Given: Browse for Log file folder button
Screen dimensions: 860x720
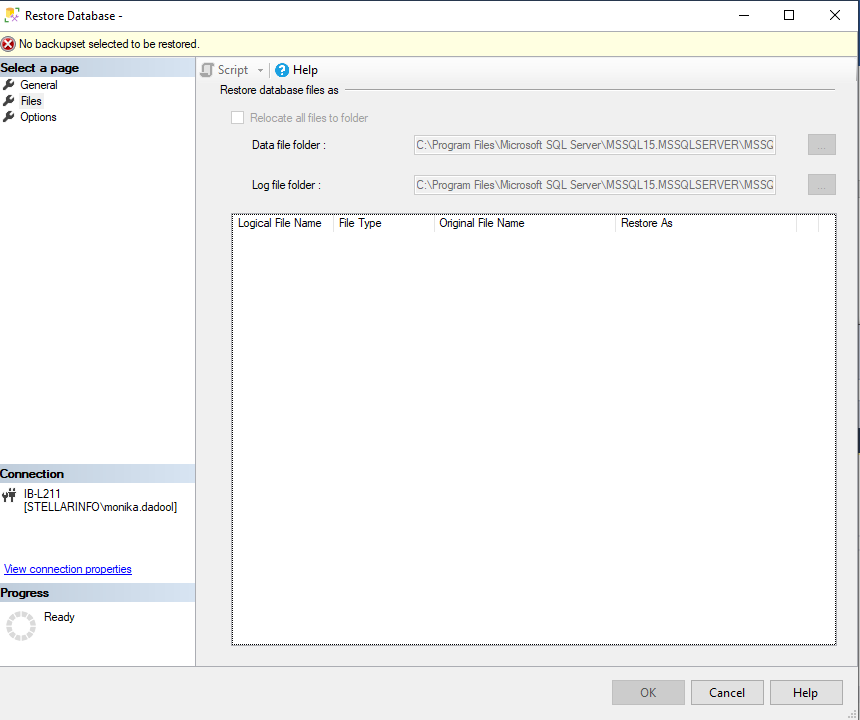Looking at the screenshot, I should tap(822, 185).
